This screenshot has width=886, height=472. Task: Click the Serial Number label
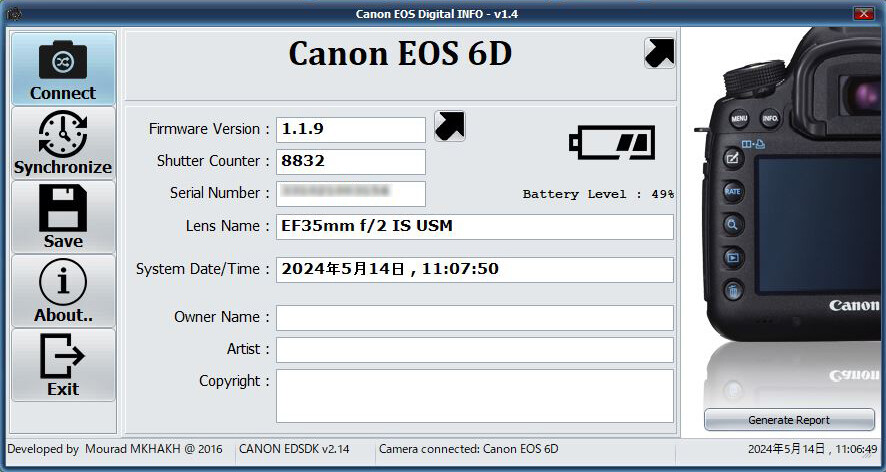[220, 193]
